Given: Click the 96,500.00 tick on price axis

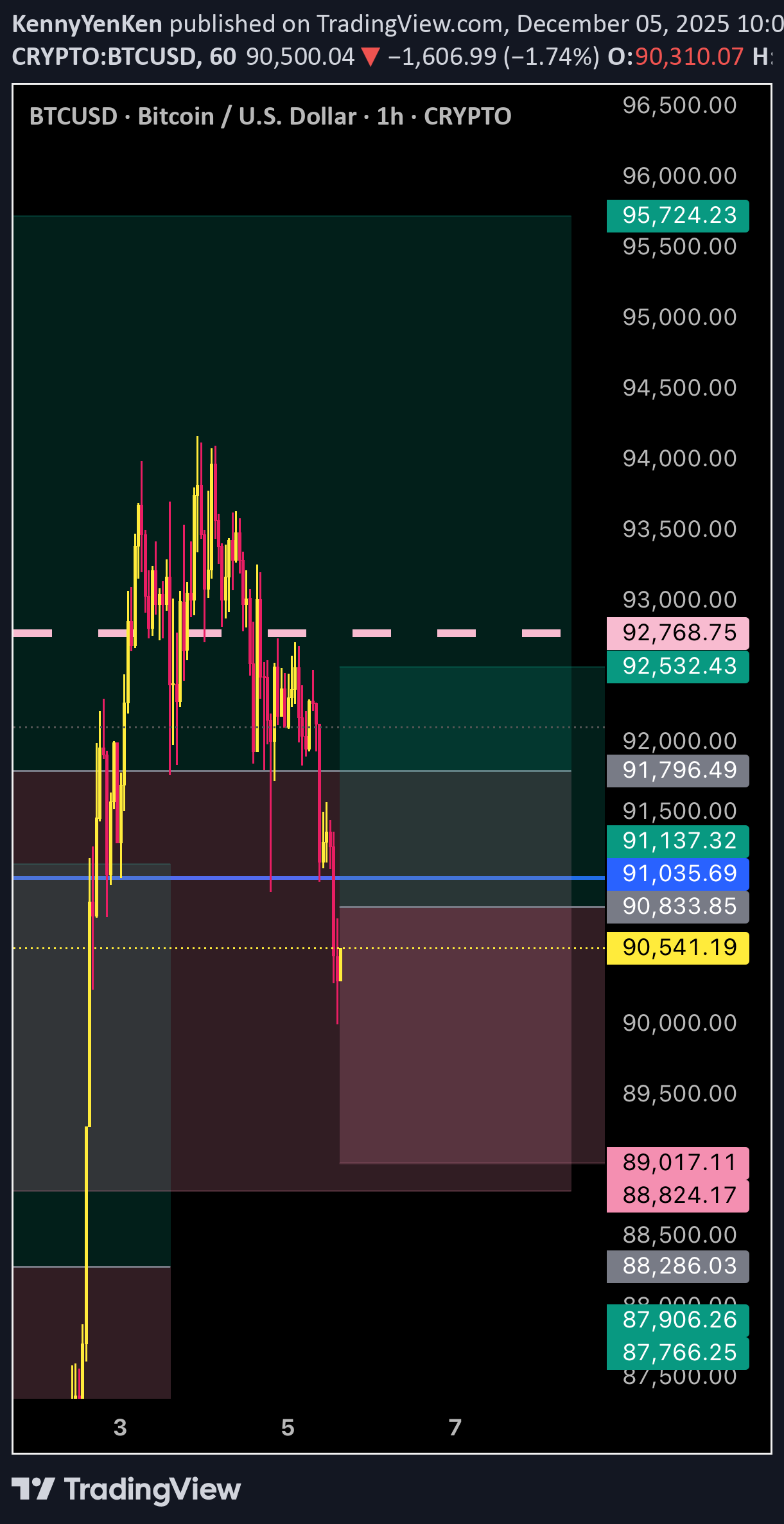Looking at the screenshot, I should (679, 105).
